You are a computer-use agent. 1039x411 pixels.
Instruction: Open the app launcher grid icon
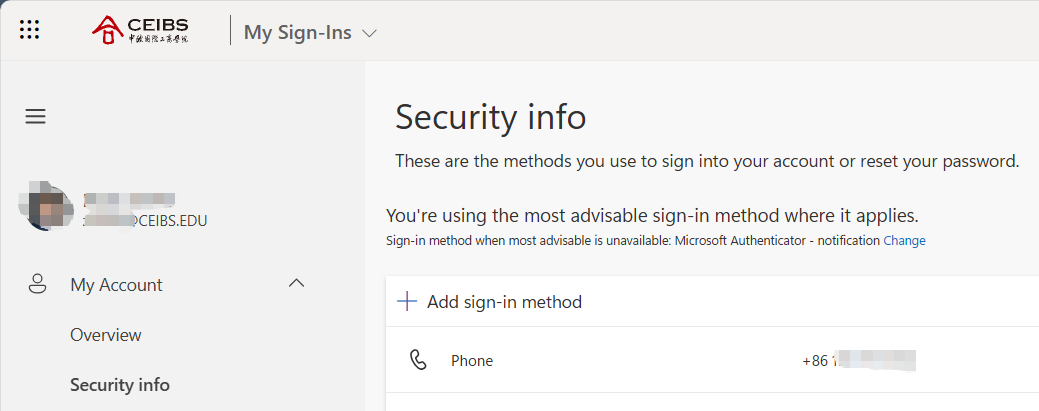coord(29,30)
